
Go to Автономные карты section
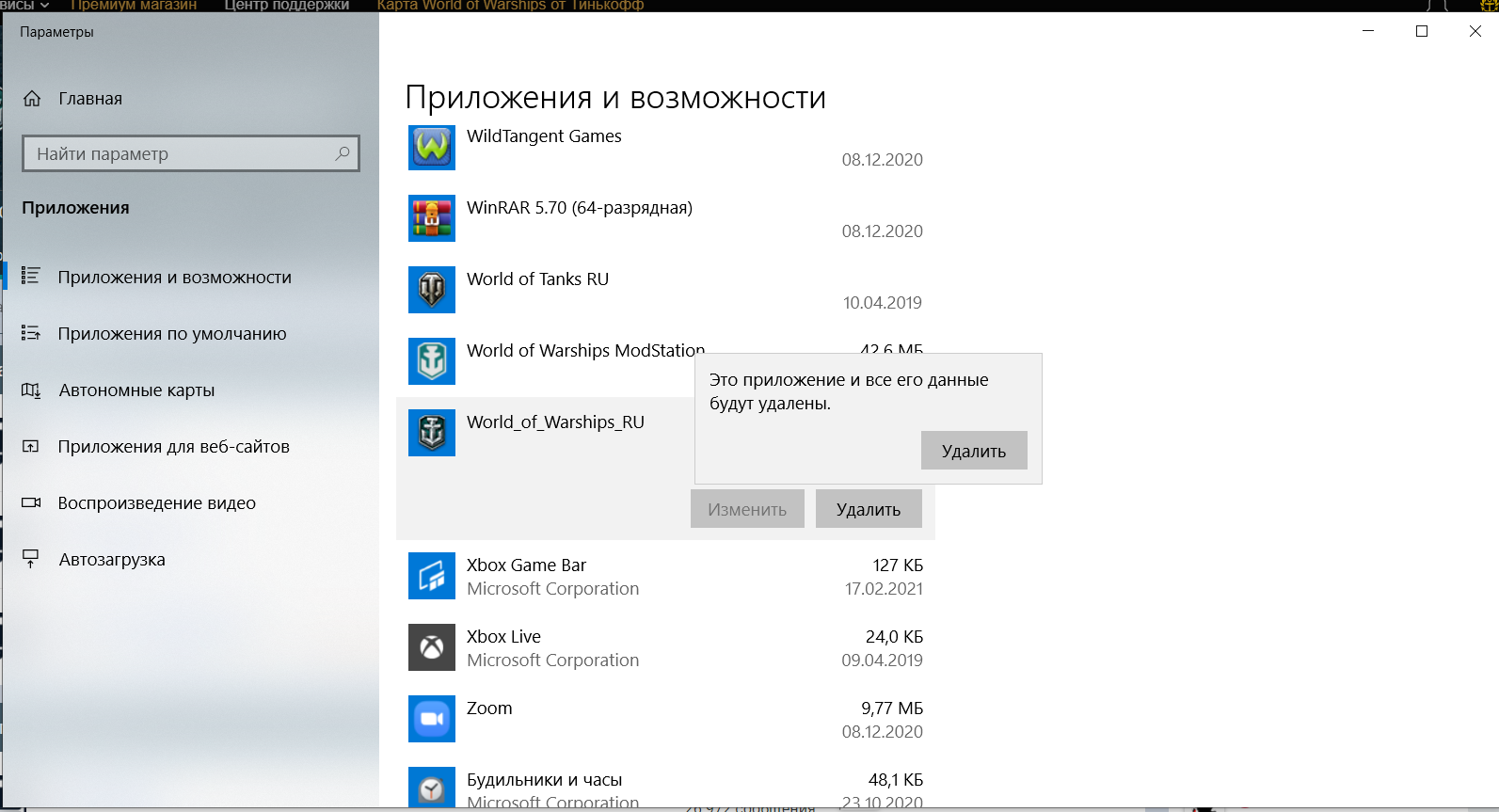point(136,390)
